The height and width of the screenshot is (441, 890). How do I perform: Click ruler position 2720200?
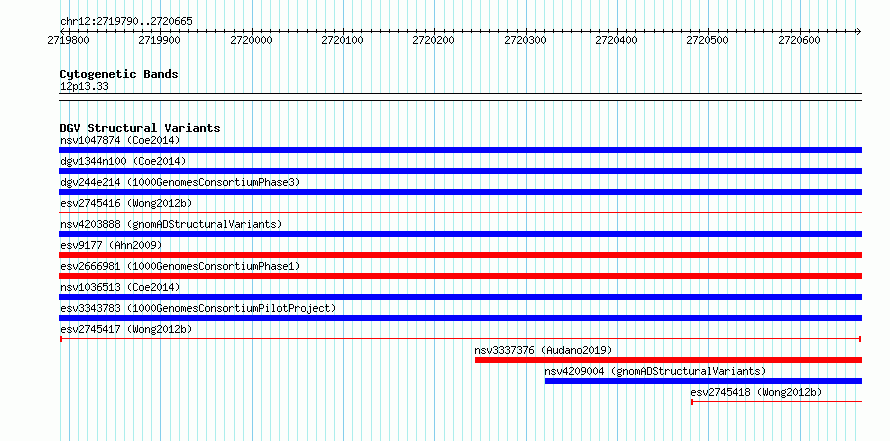(x=434, y=40)
